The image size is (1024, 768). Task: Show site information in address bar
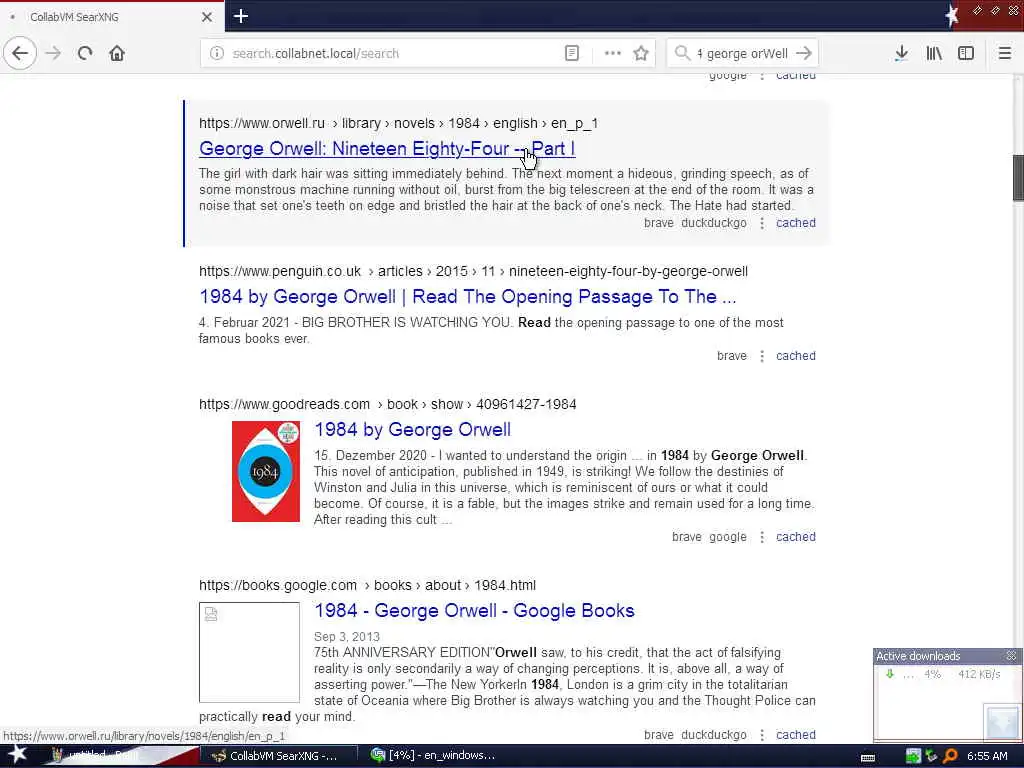[217, 54]
